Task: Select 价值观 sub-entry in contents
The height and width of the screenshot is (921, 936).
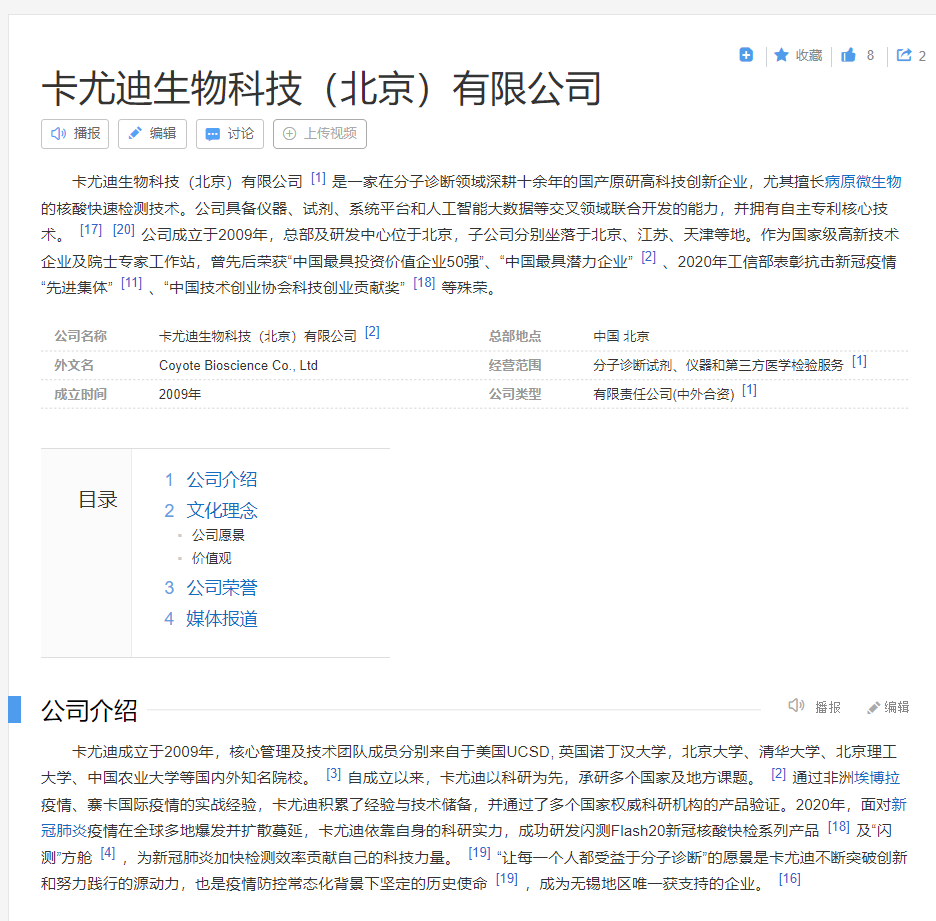Action: click(211, 559)
